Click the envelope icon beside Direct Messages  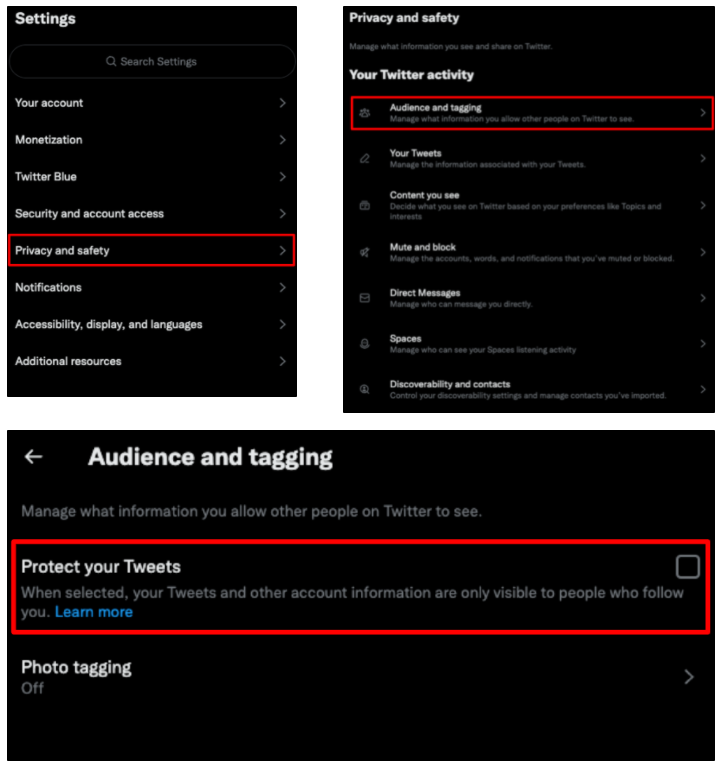tap(365, 298)
